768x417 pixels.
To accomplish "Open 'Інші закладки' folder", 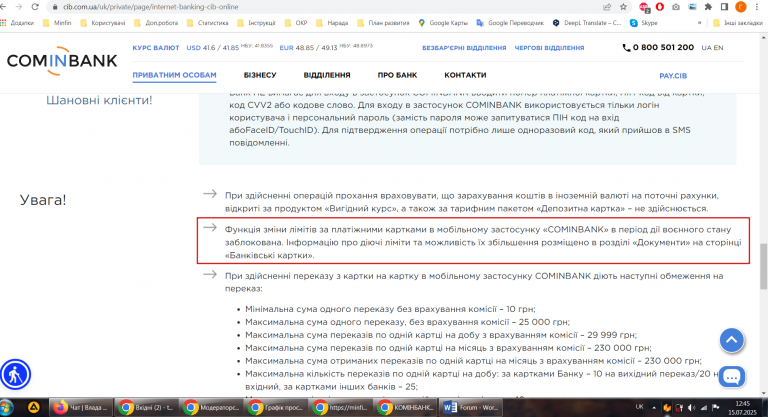I will (x=738, y=23).
